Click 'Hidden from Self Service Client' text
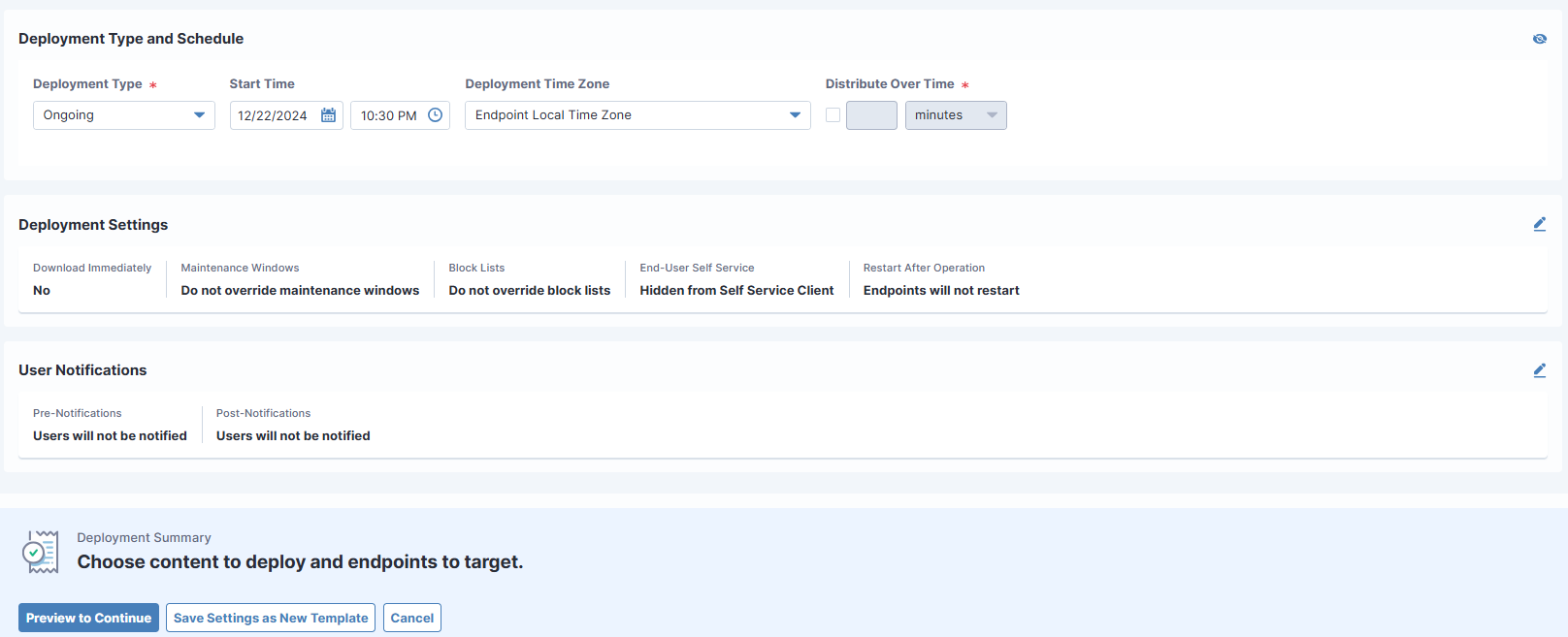The width and height of the screenshot is (1568, 637). 736,290
